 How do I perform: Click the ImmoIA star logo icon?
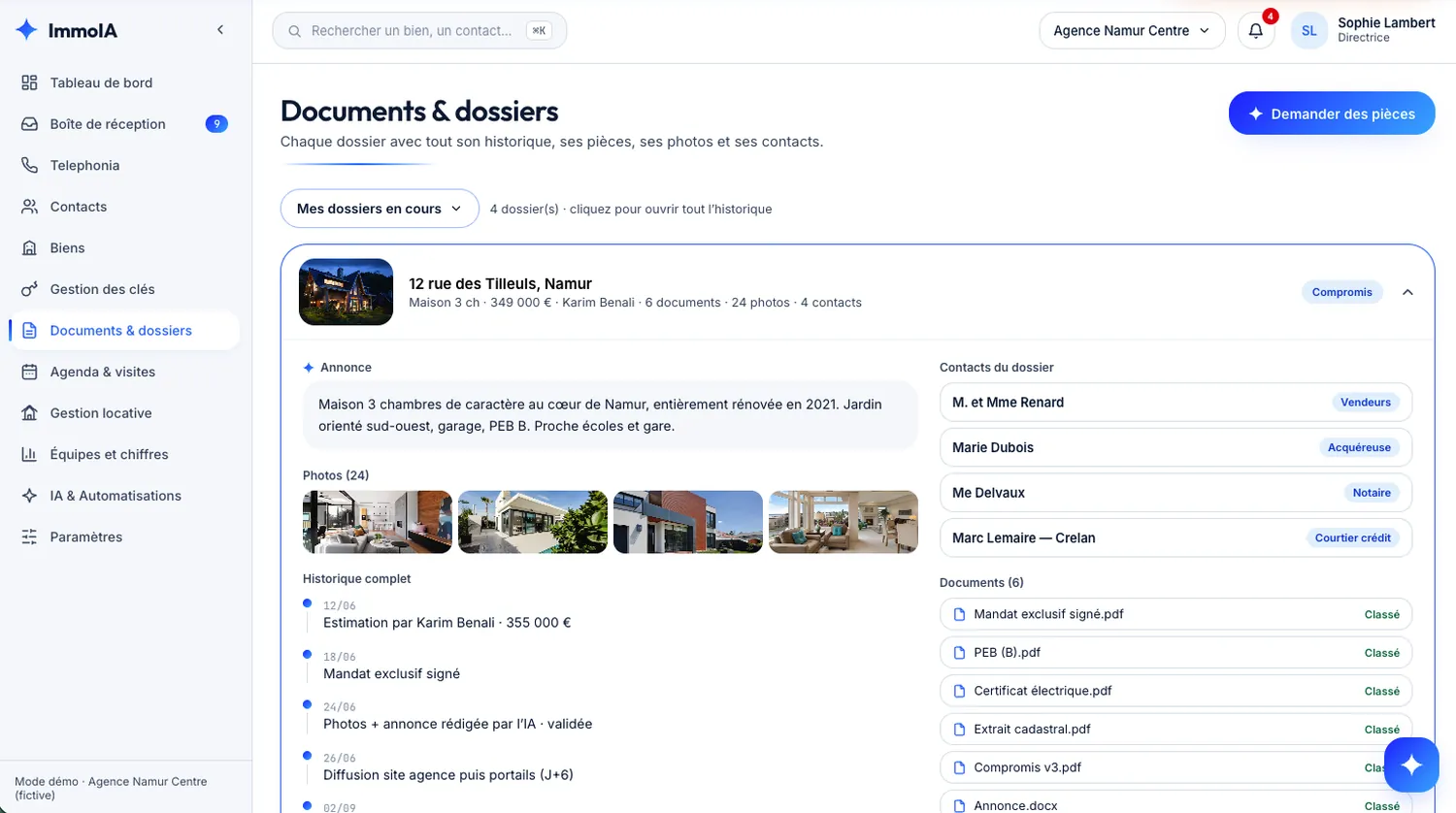(27, 30)
